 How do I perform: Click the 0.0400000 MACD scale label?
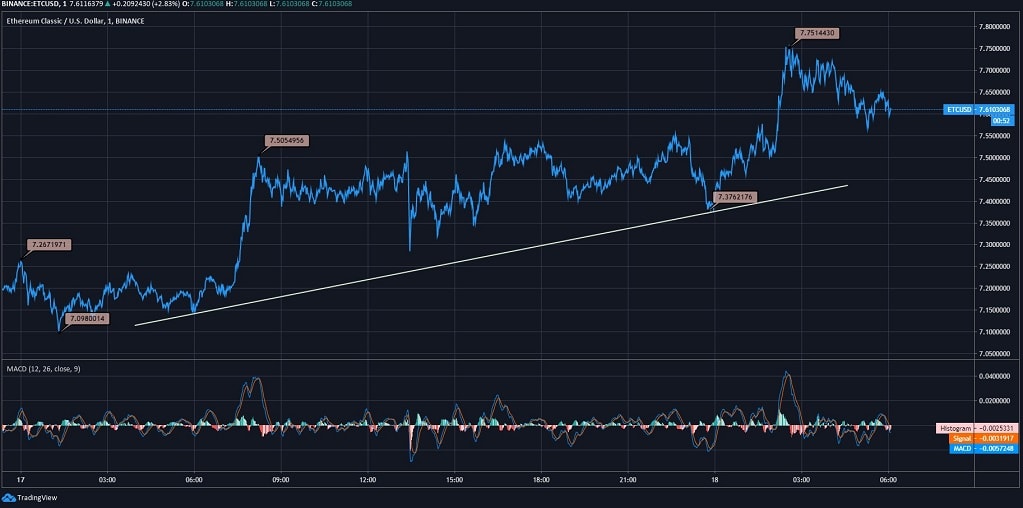point(995,376)
